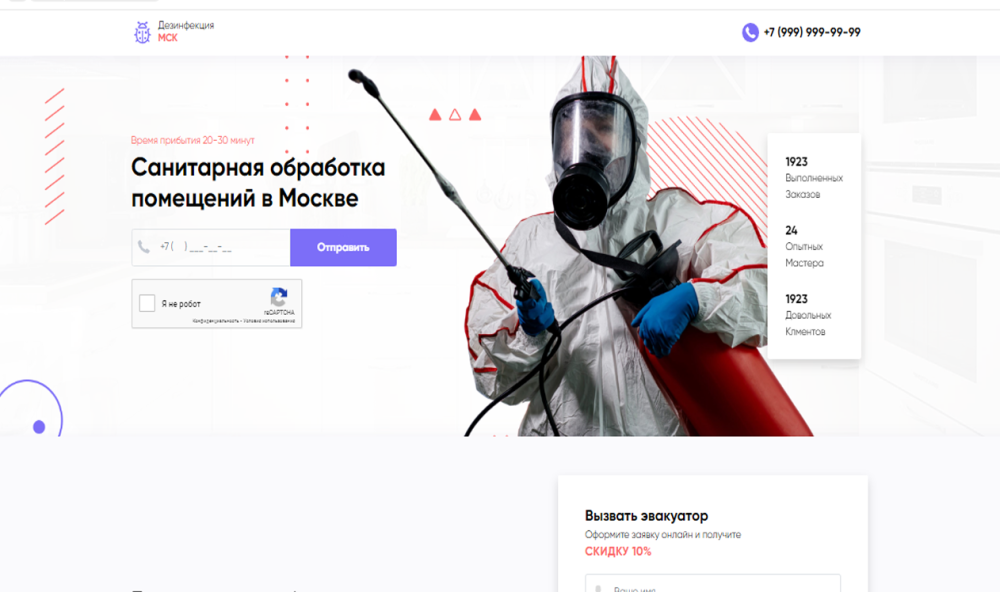Click the person icon in the Ваше имя field
The height and width of the screenshot is (592, 1000).
click(598, 589)
